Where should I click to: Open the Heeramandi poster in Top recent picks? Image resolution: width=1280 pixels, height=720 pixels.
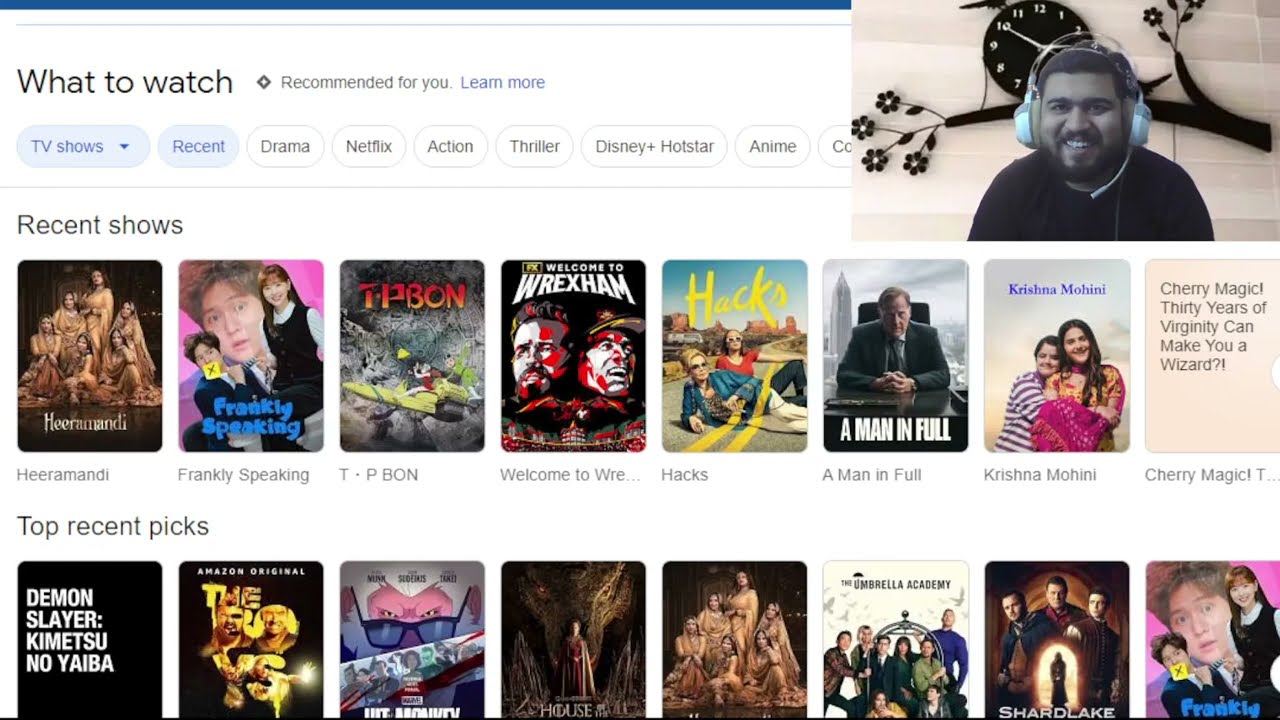734,640
